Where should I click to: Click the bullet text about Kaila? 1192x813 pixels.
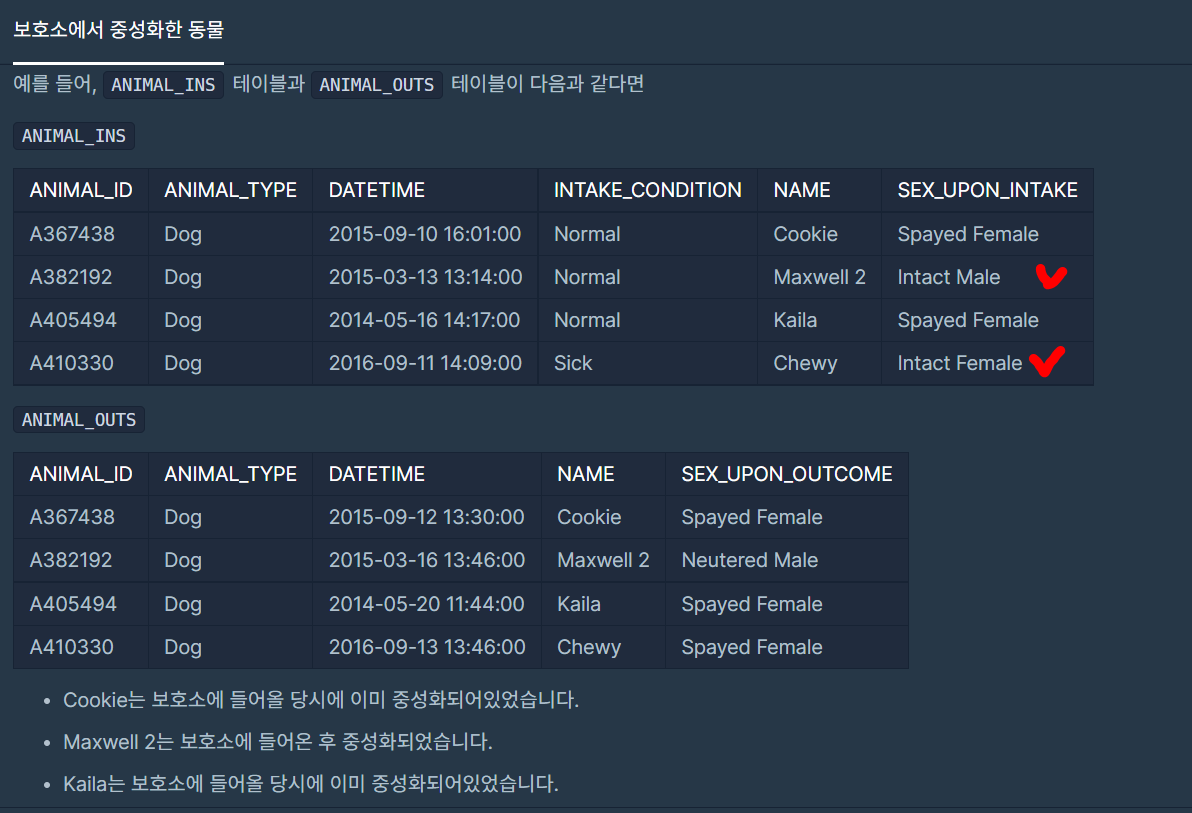pos(311,783)
